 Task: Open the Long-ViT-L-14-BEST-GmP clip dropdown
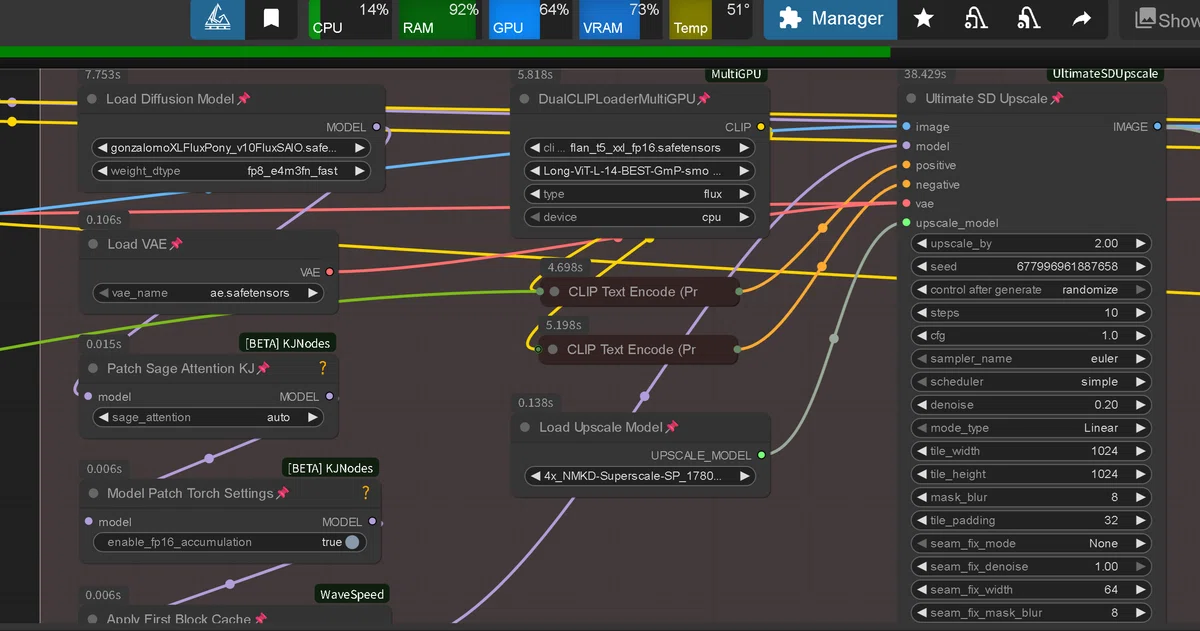point(639,171)
